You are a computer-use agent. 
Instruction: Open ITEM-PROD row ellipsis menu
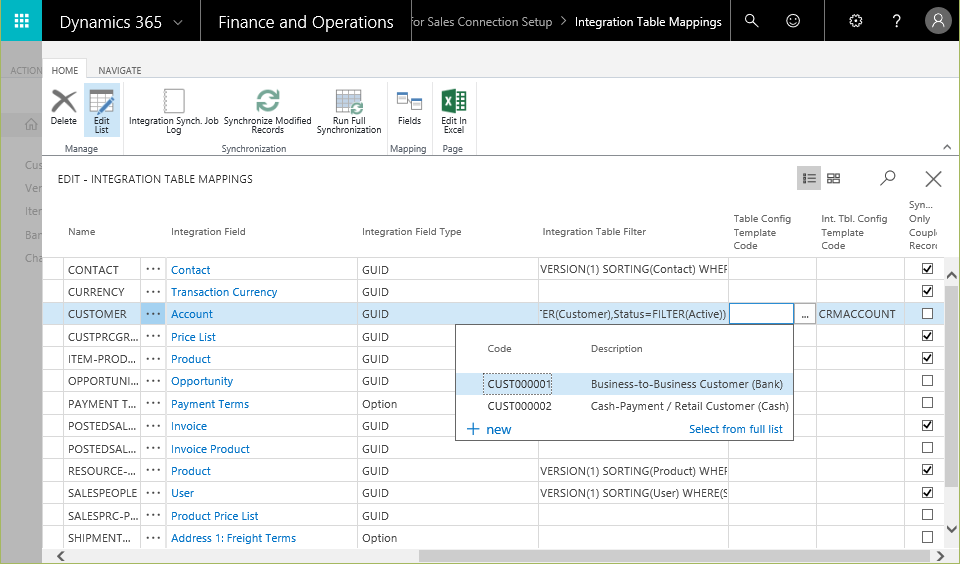[153, 359]
